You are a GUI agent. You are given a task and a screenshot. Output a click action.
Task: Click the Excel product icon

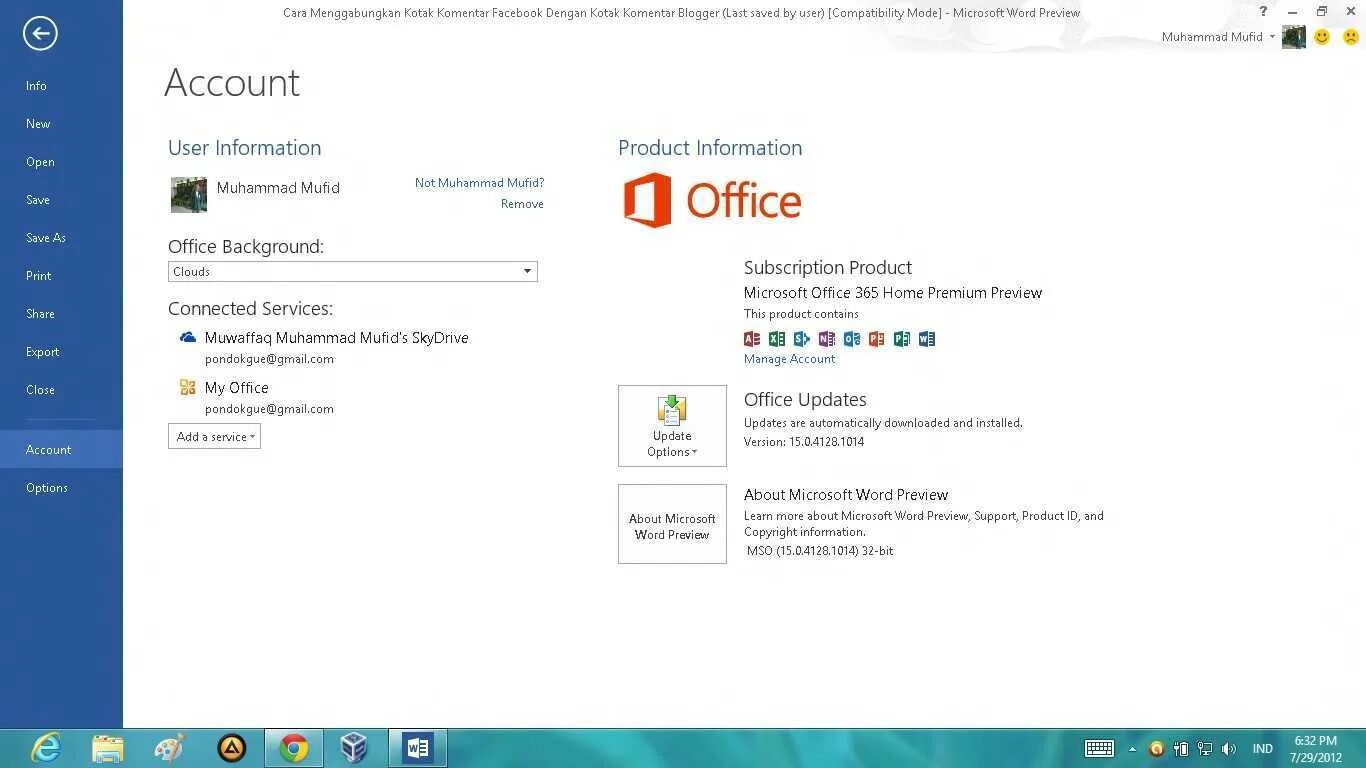(x=777, y=339)
